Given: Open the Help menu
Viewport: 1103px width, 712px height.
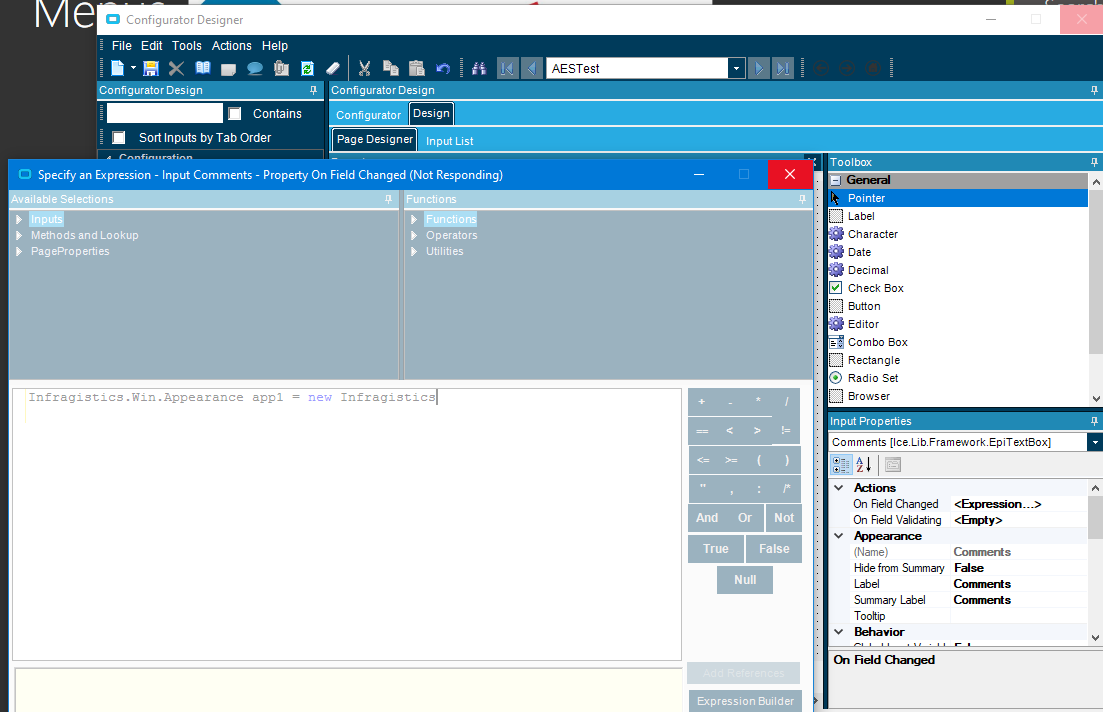Looking at the screenshot, I should pos(275,46).
